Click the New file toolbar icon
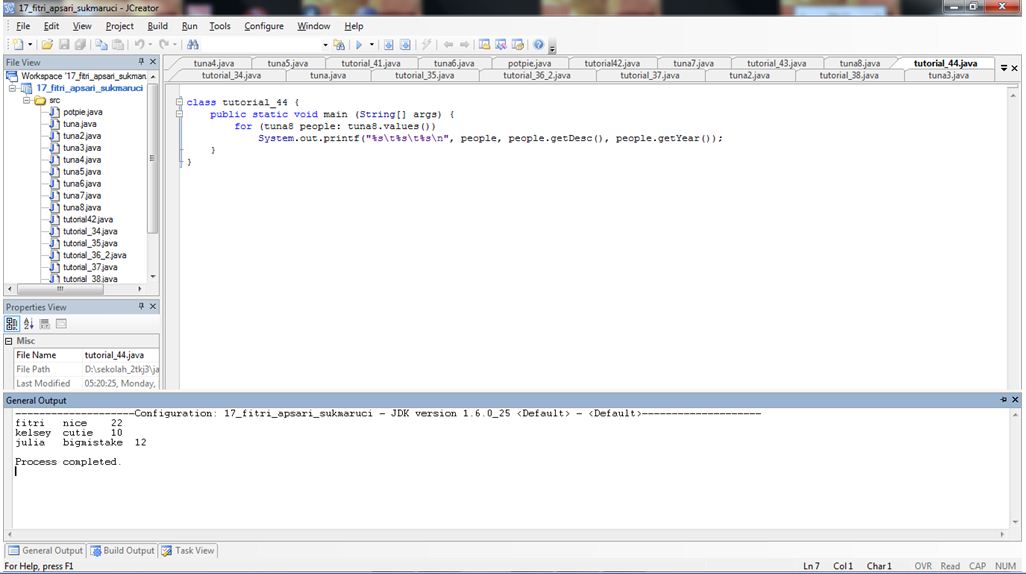This screenshot has width=1026, height=574. pyautogui.click(x=18, y=45)
